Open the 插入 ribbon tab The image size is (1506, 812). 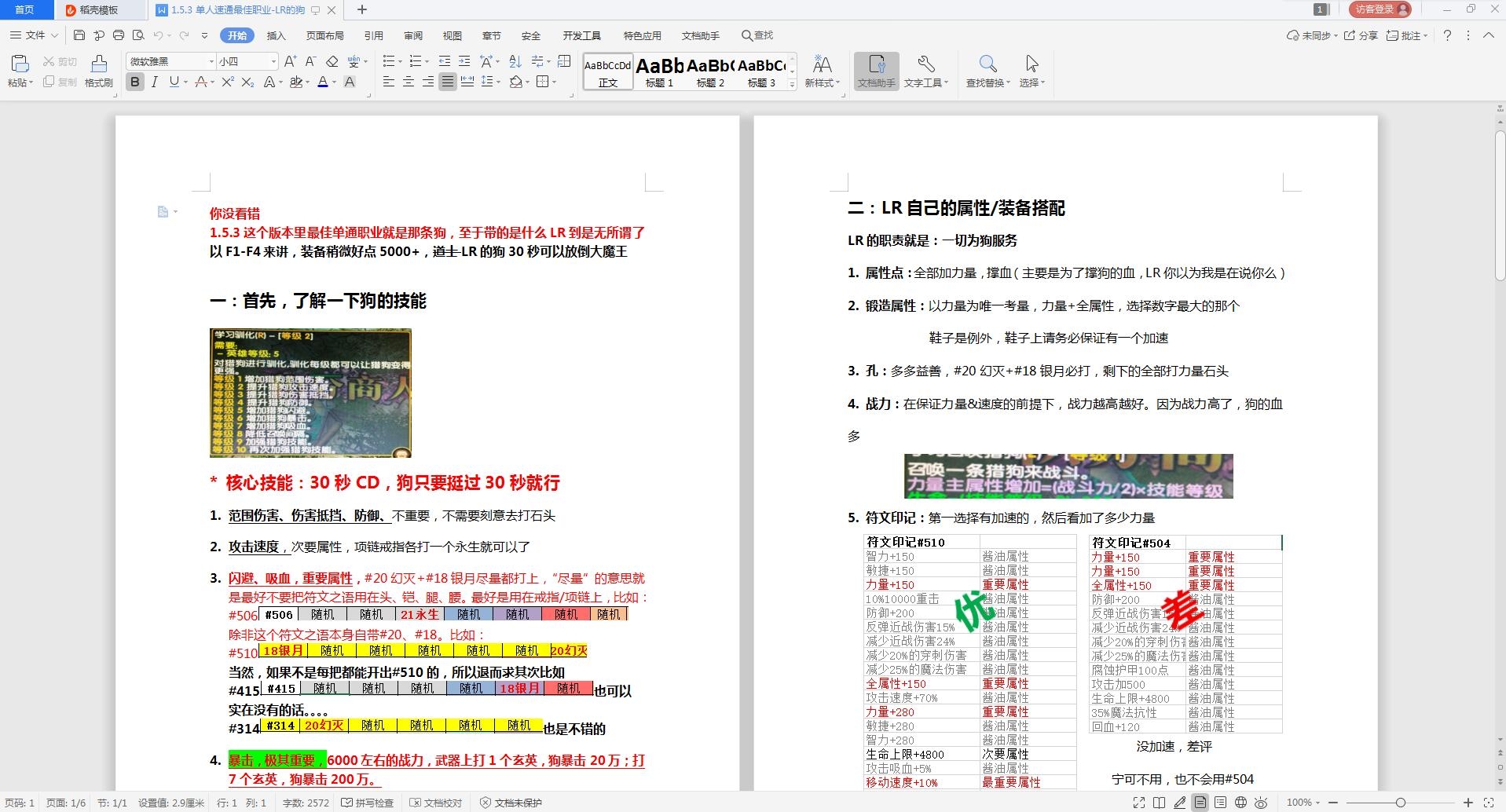point(276,35)
